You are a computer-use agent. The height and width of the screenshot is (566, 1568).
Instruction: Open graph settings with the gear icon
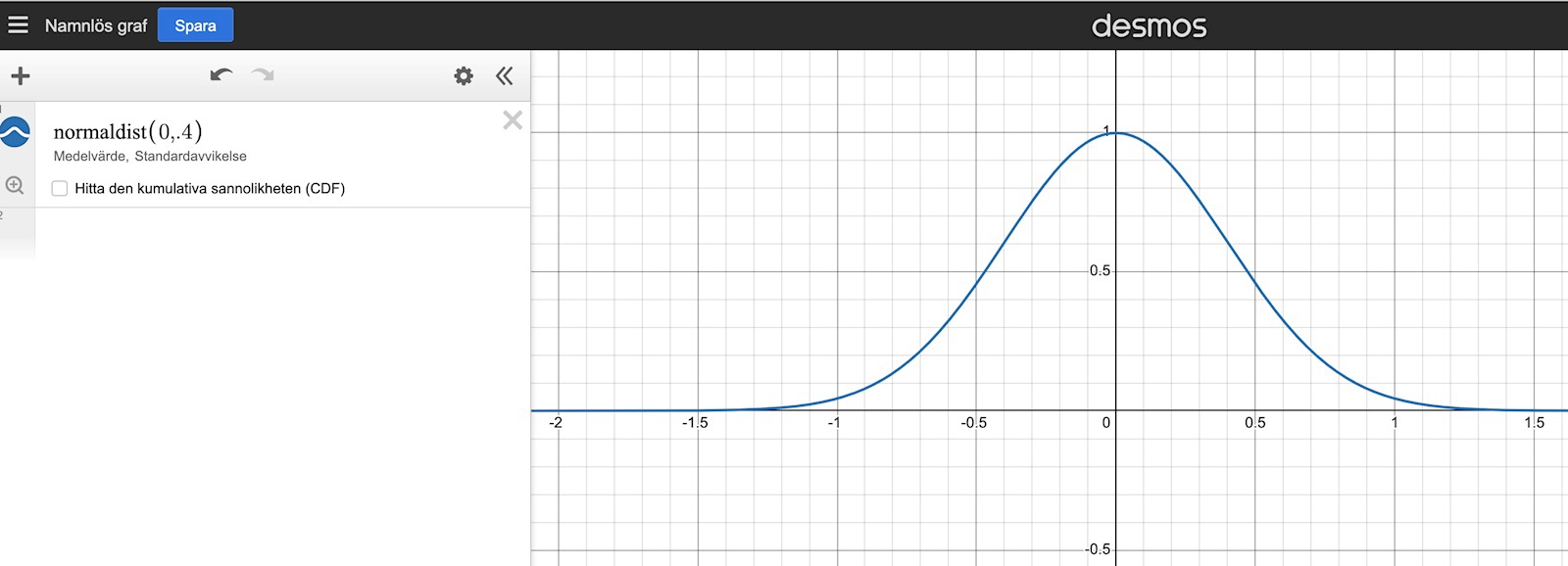pos(464,76)
